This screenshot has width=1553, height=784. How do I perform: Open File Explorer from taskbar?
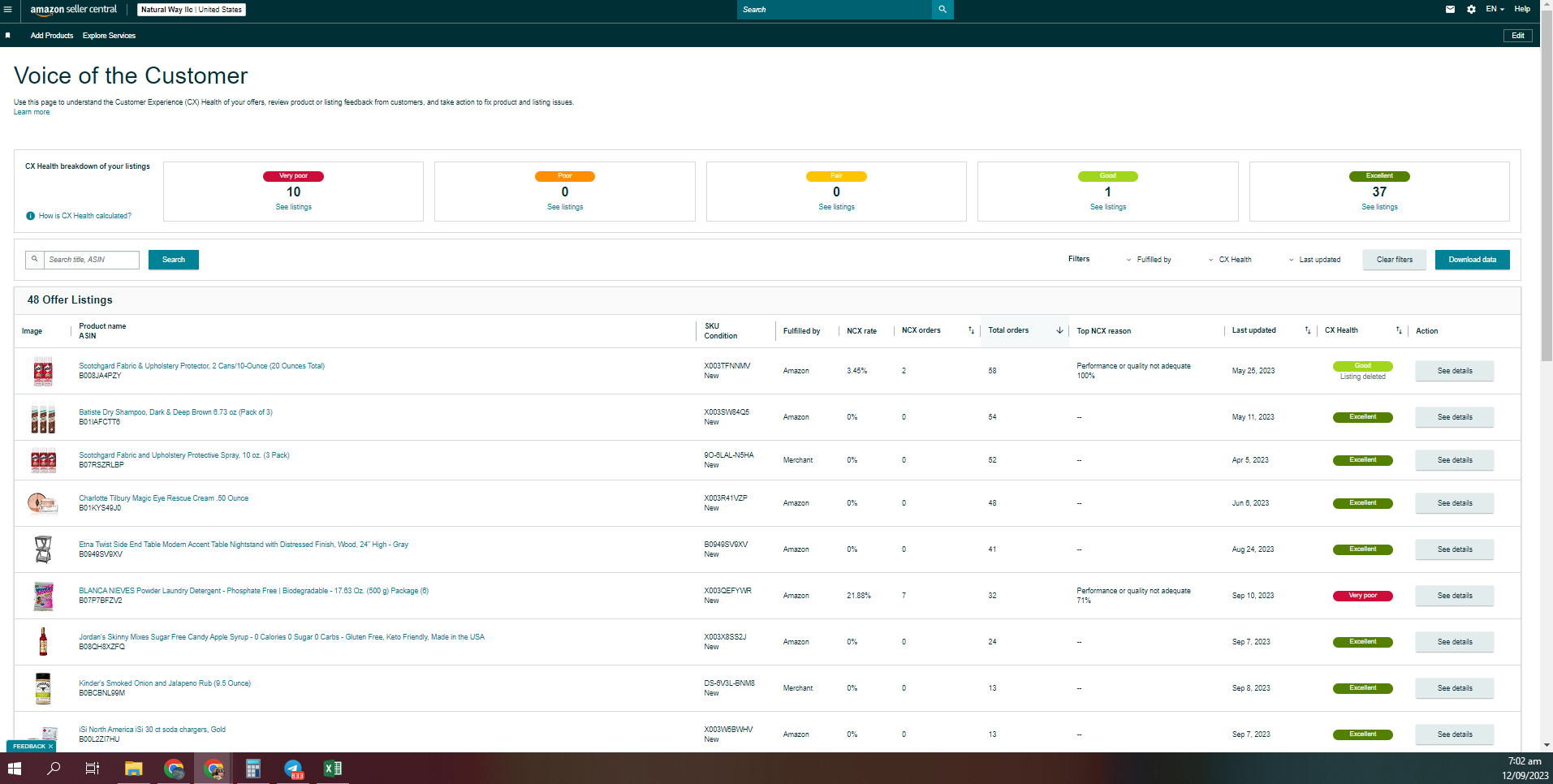pyautogui.click(x=133, y=768)
